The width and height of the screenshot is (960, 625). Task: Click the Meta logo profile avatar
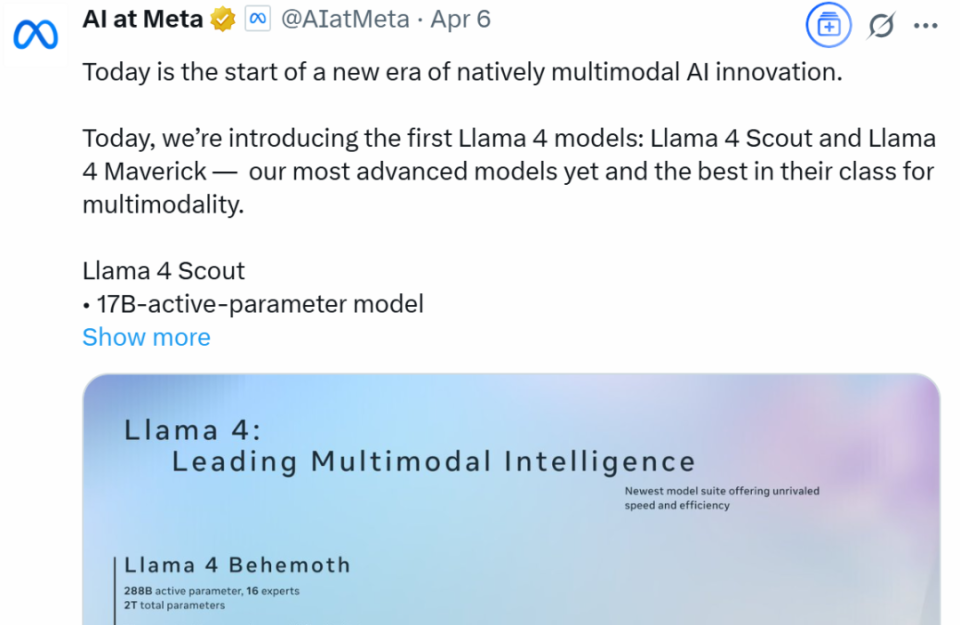[x=35, y=36]
